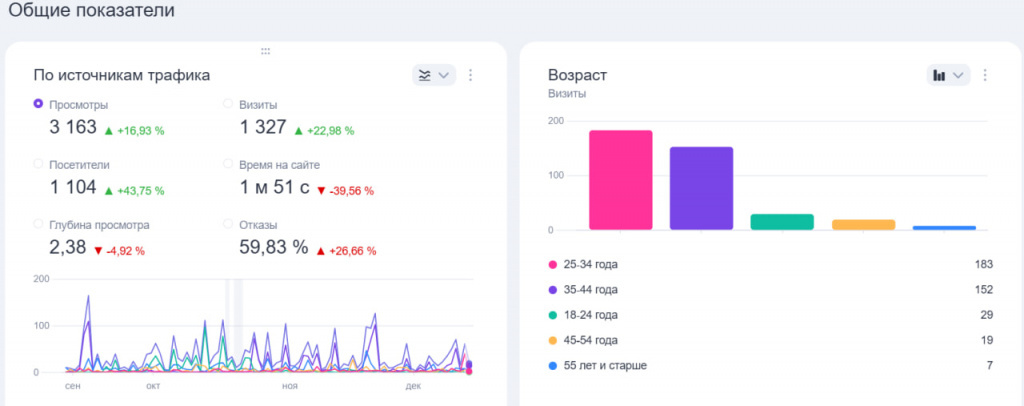The height and width of the screenshot is (406, 1024).
Task: Click the Глубина просмотра value 2,38
Action: coord(68,247)
